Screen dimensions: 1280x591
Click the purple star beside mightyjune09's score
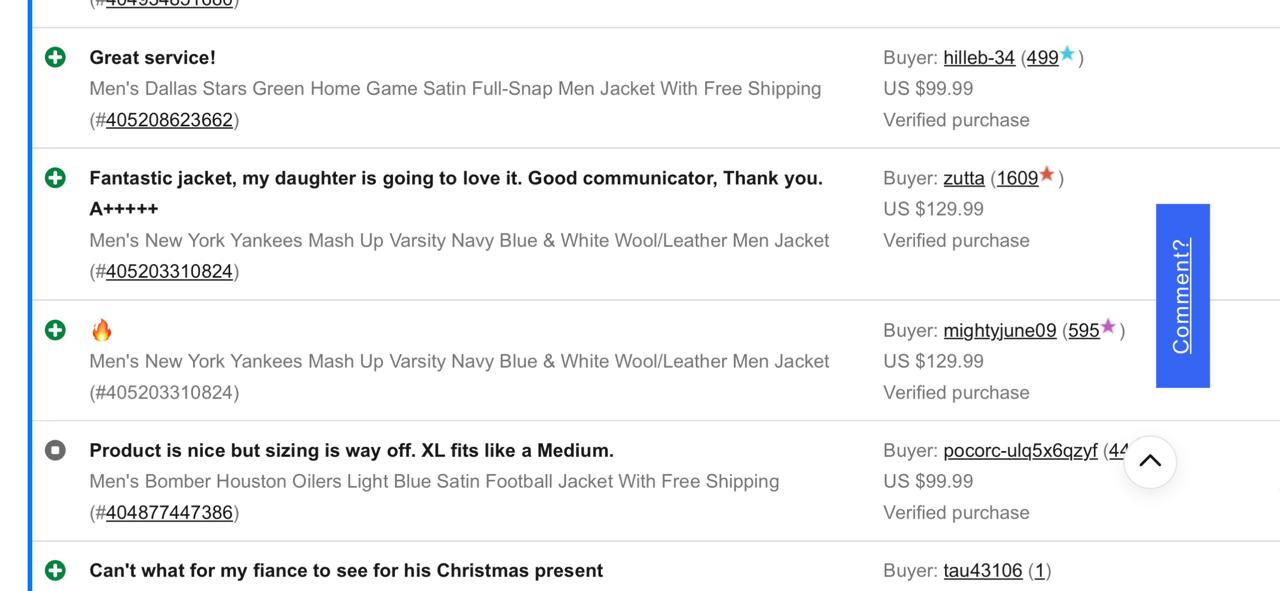1108,328
